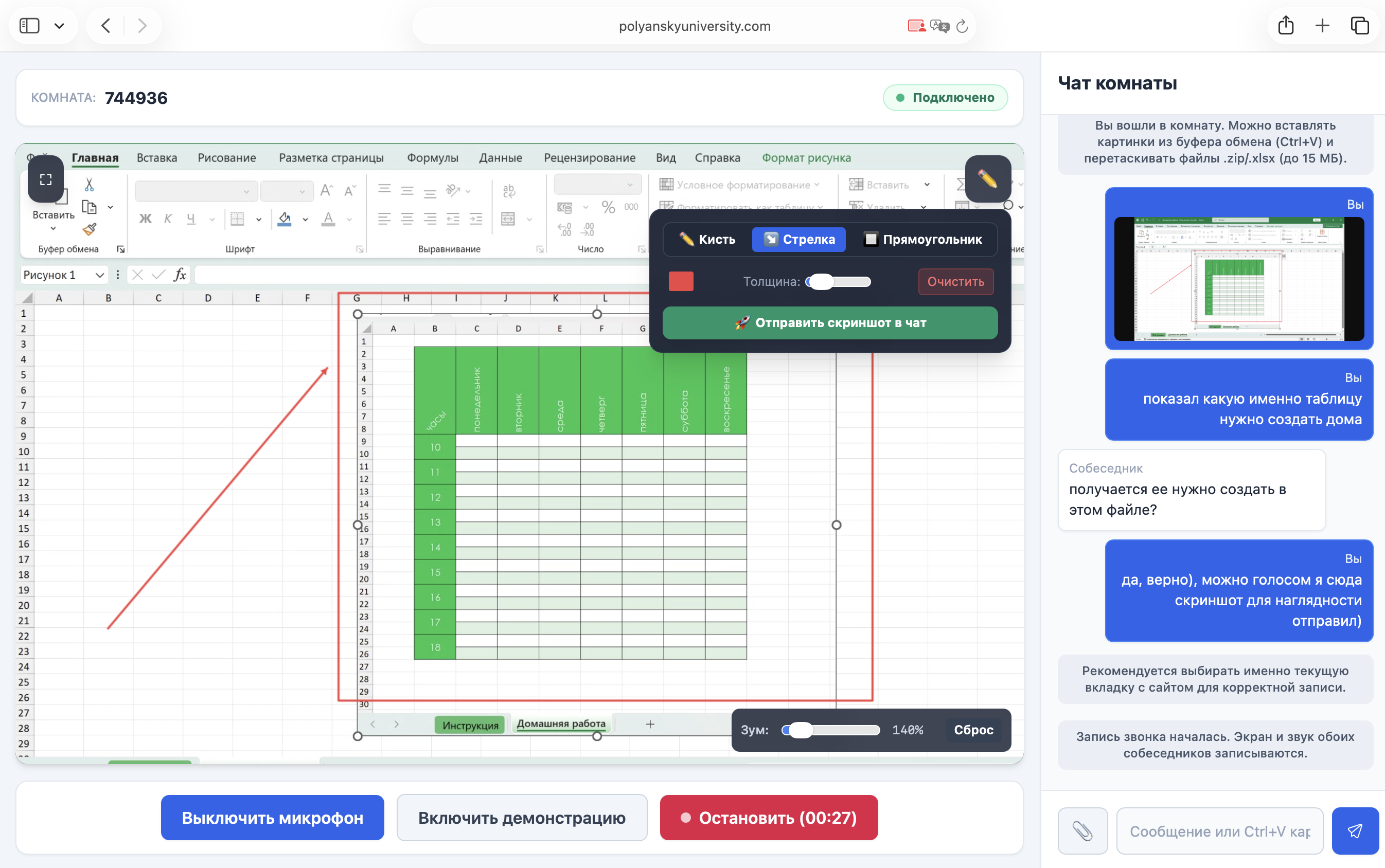Reload the page in address bar
1385x868 pixels.
pyautogui.click(x=963, y=26)
